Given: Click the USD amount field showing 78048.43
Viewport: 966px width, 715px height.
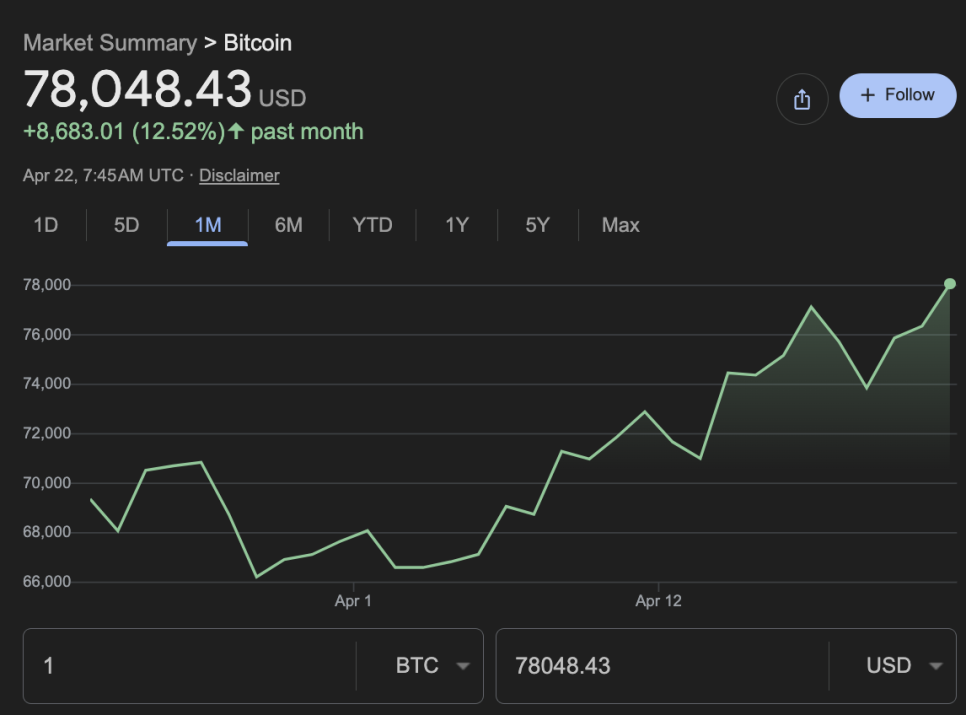Looking at the screenshot, I should [660, 666].
